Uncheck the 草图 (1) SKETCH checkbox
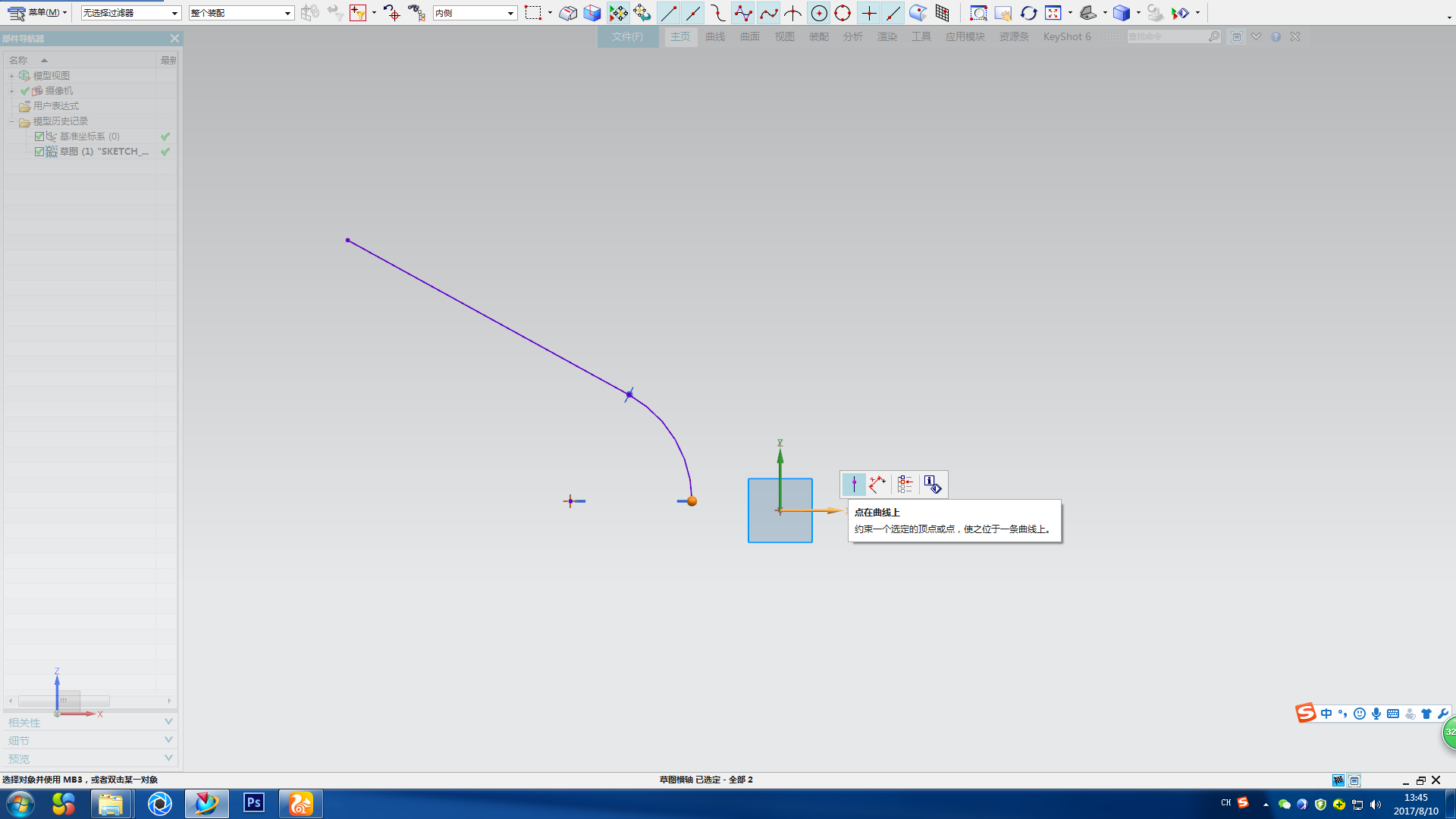1456x819 pixels. coord(39,152)
